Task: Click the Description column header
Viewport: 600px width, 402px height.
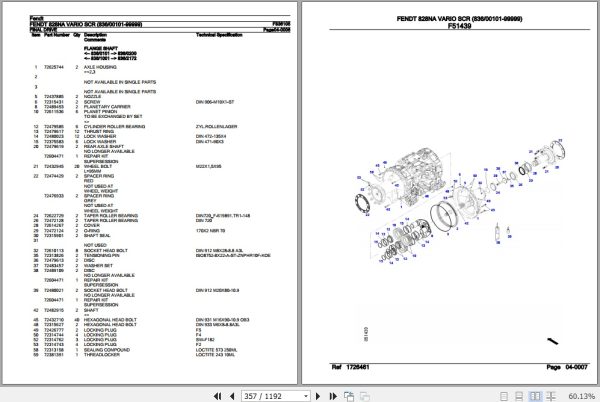Action: [95, 35]
